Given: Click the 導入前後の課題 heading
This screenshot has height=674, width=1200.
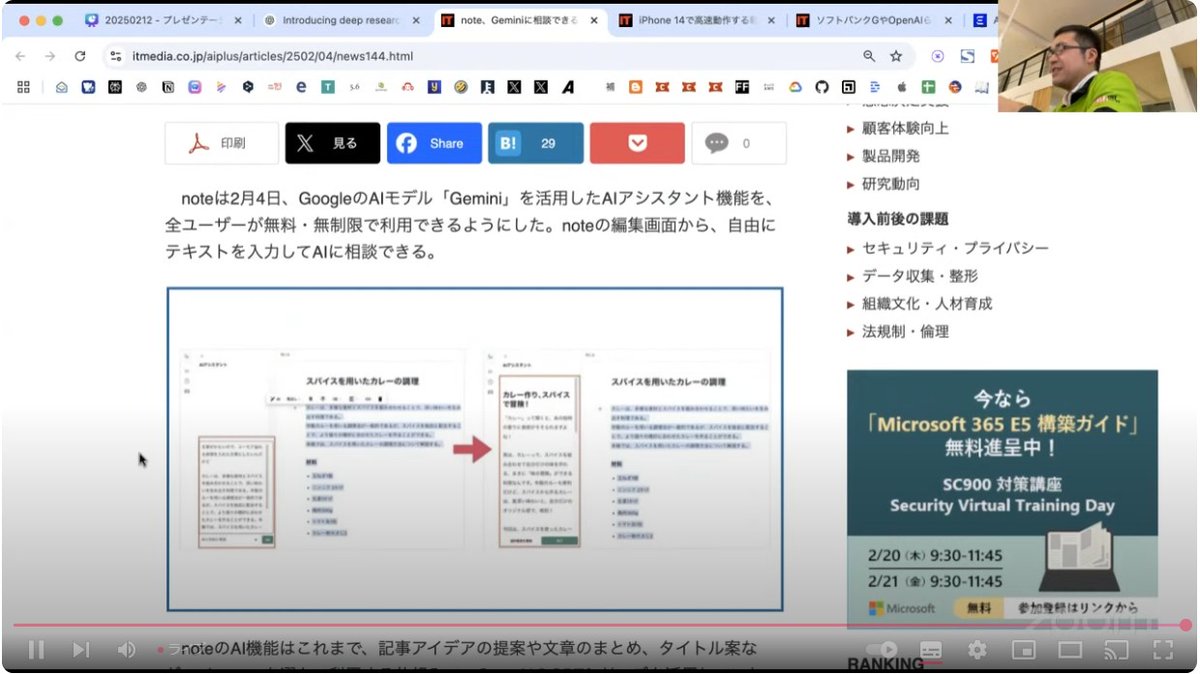Looking at the screenshot, I should [898, 218].
